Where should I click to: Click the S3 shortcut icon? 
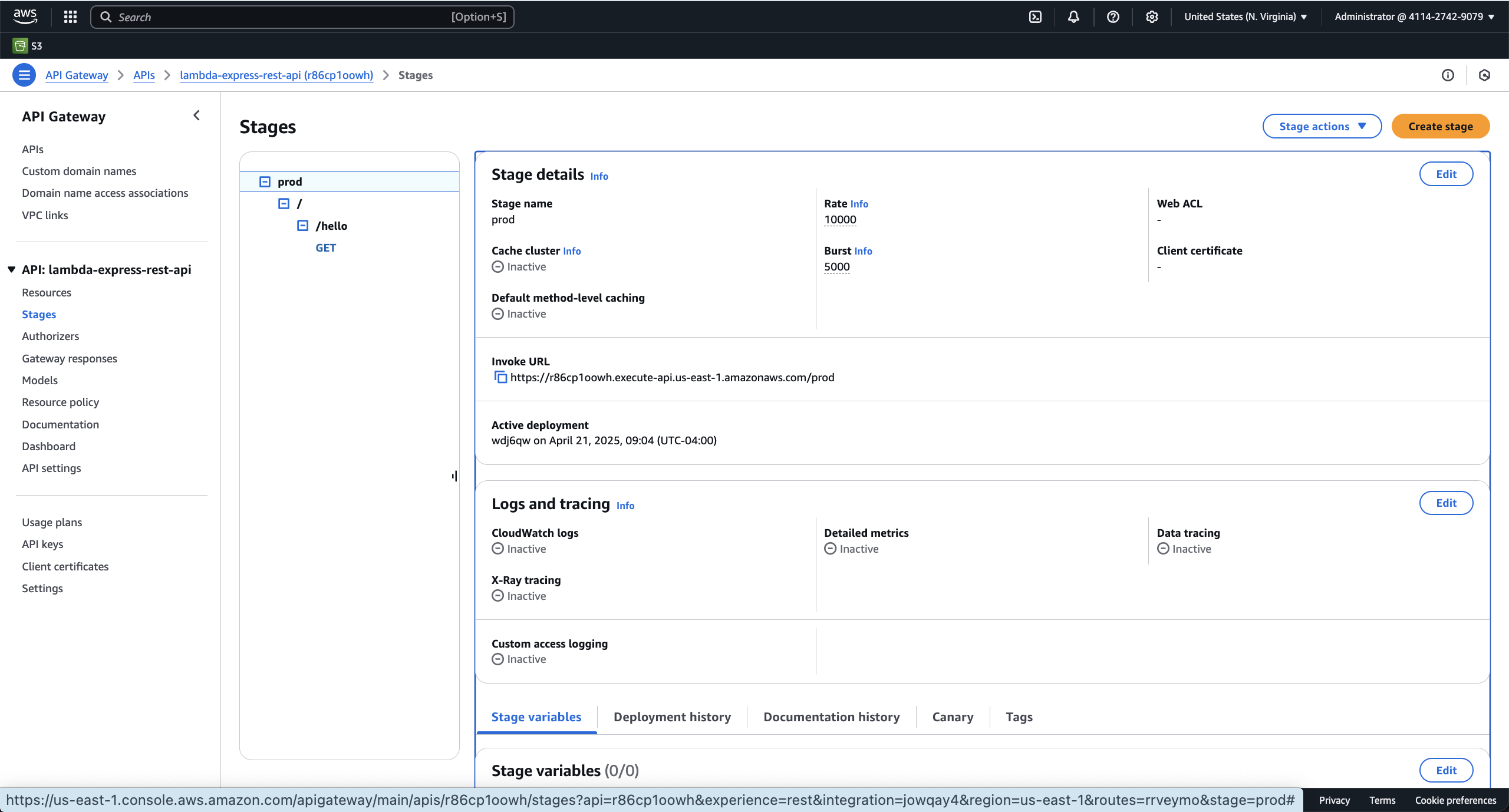pos(20,45)
